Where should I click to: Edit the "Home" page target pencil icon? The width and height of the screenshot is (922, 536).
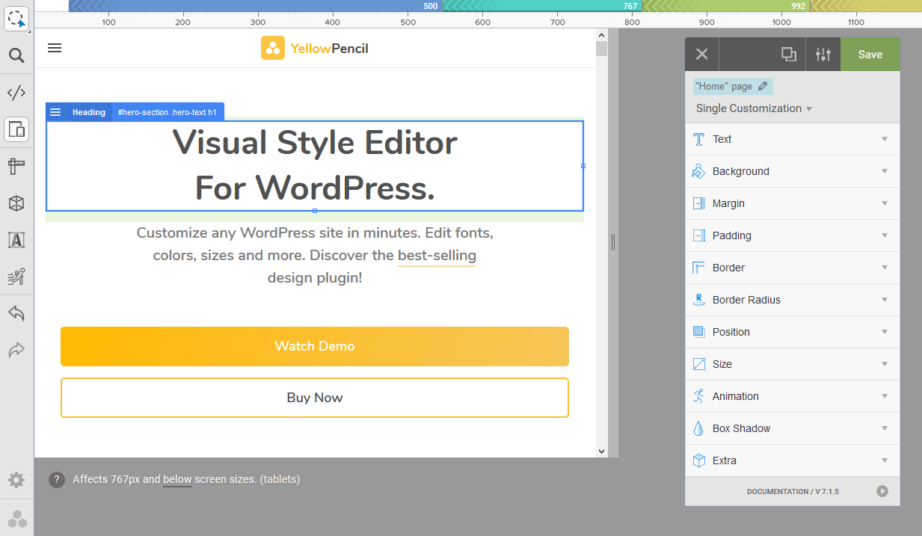coord(763,86)
